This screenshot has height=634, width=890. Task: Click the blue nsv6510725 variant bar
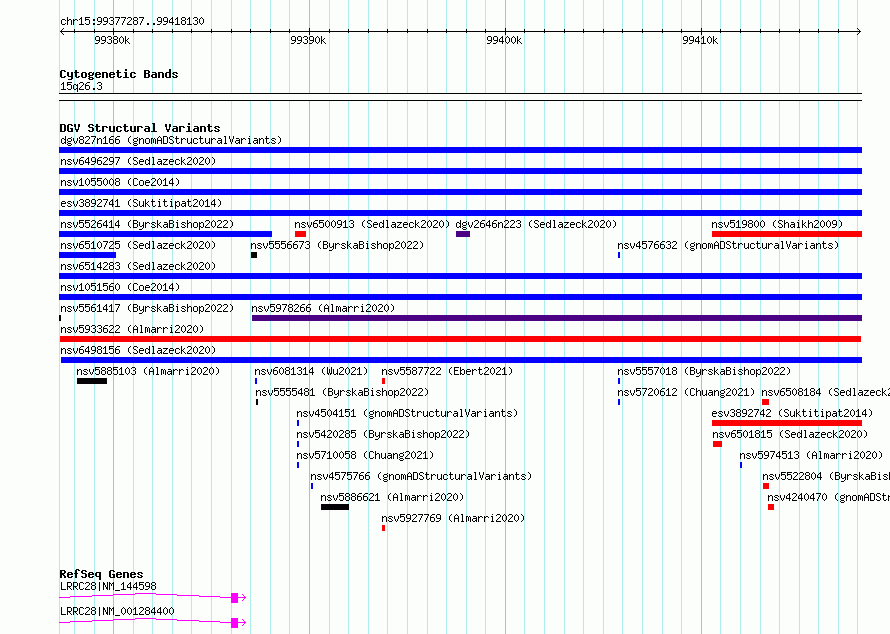pos(87,255)
